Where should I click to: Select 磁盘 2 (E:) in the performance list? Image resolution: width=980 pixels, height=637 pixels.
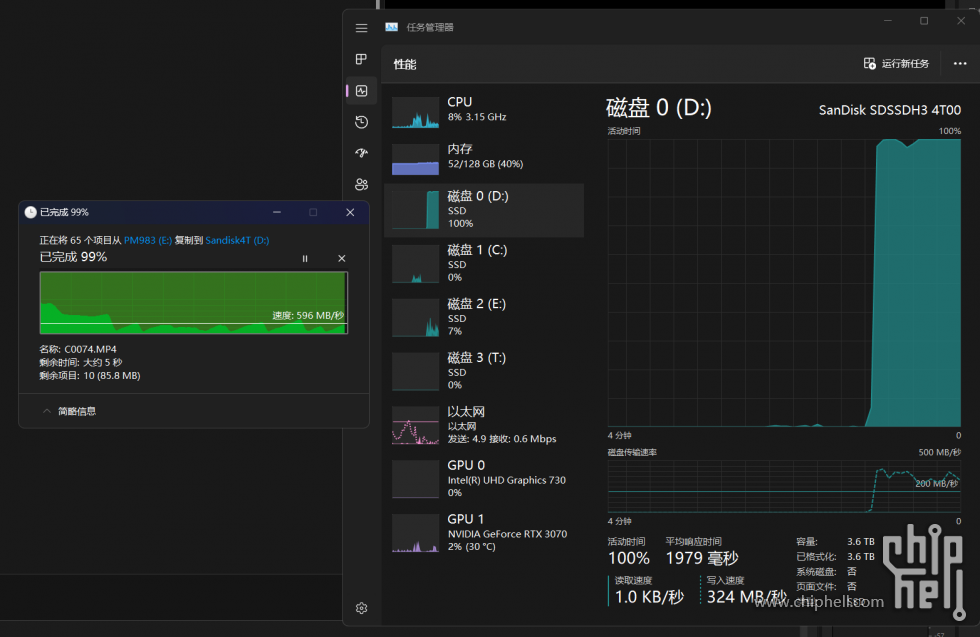(484, 318)
